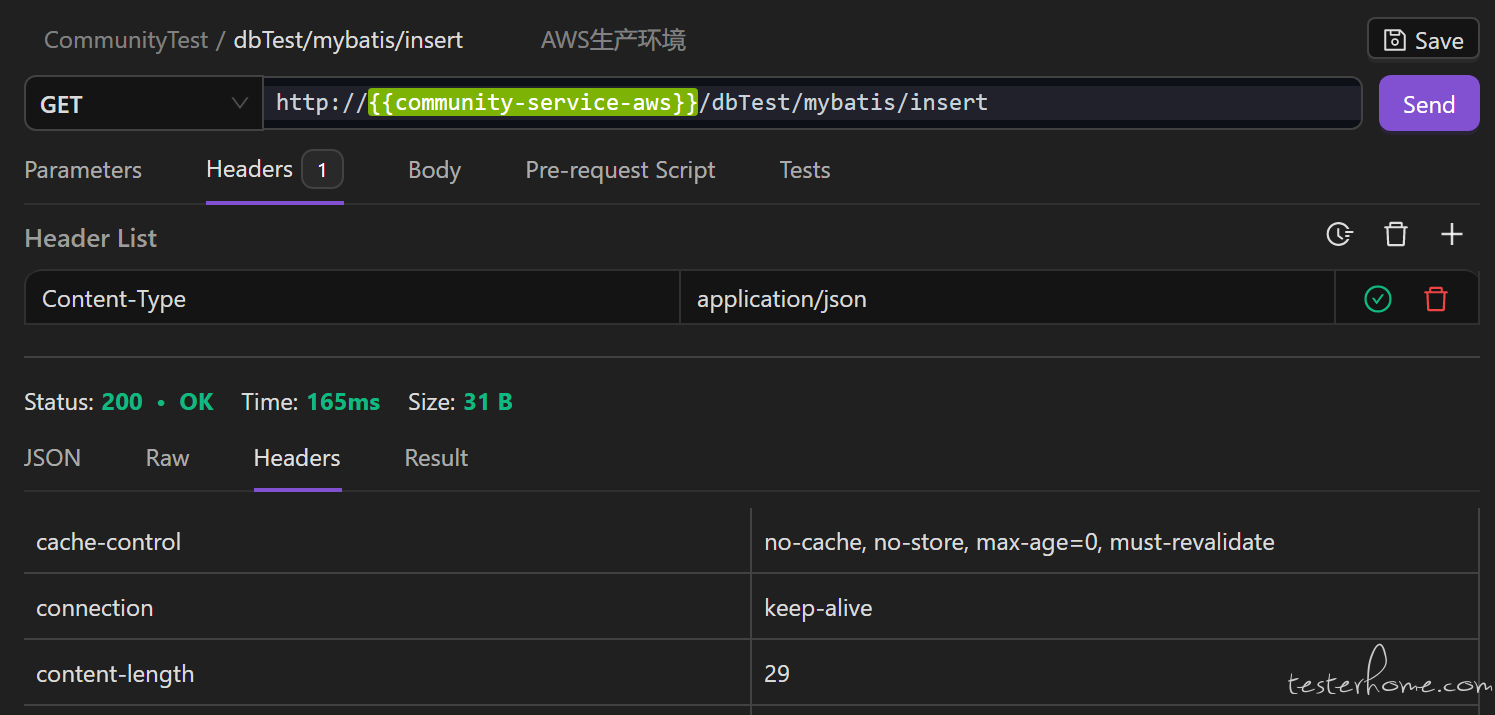Clear all headers with trash icon

(1395, 235)
